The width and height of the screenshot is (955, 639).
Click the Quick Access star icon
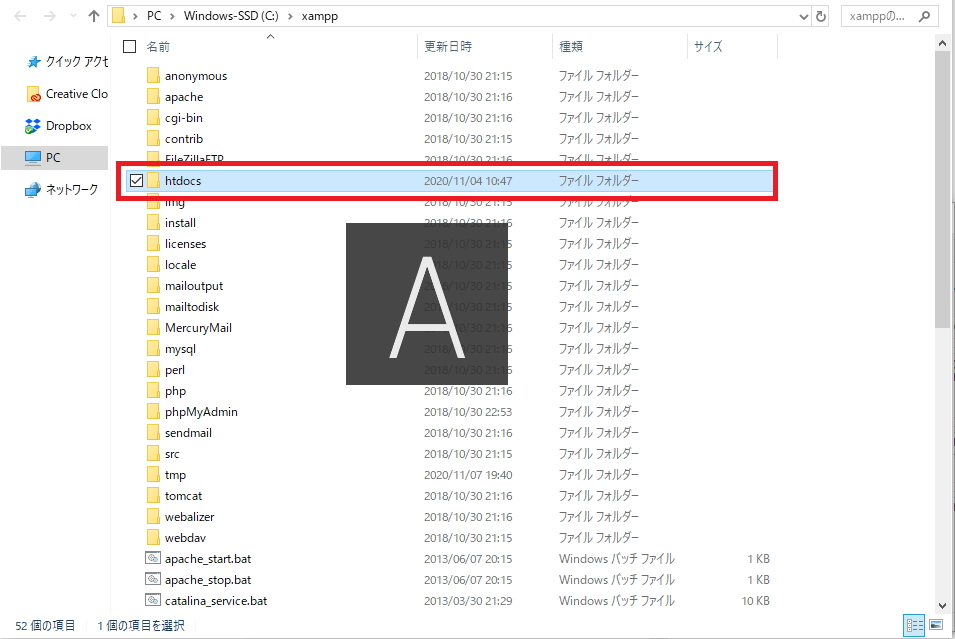[x=33, y=62]
